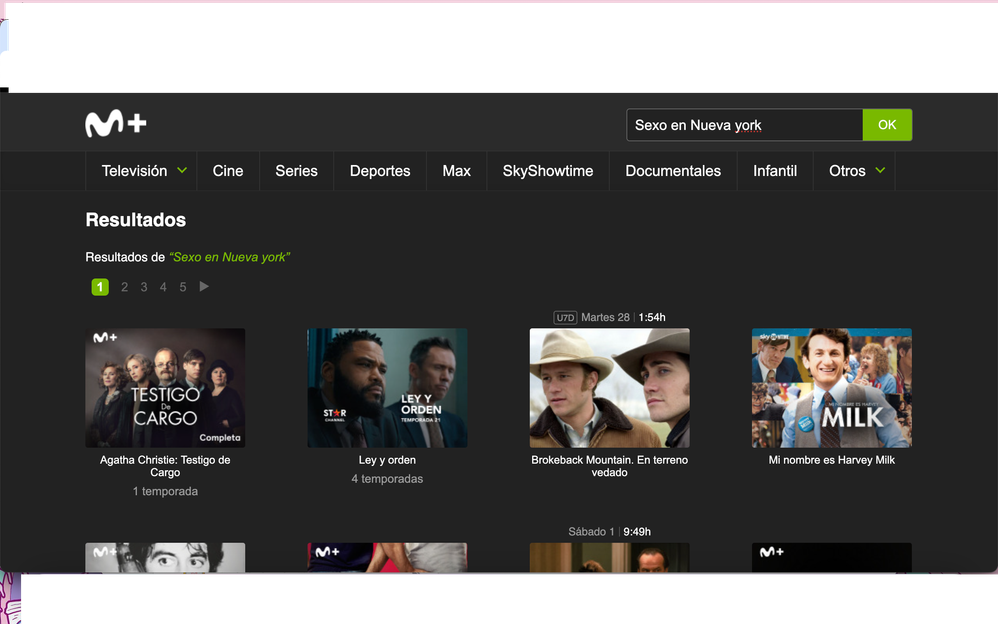Open the Ley y orden poster

coord(387,388)
